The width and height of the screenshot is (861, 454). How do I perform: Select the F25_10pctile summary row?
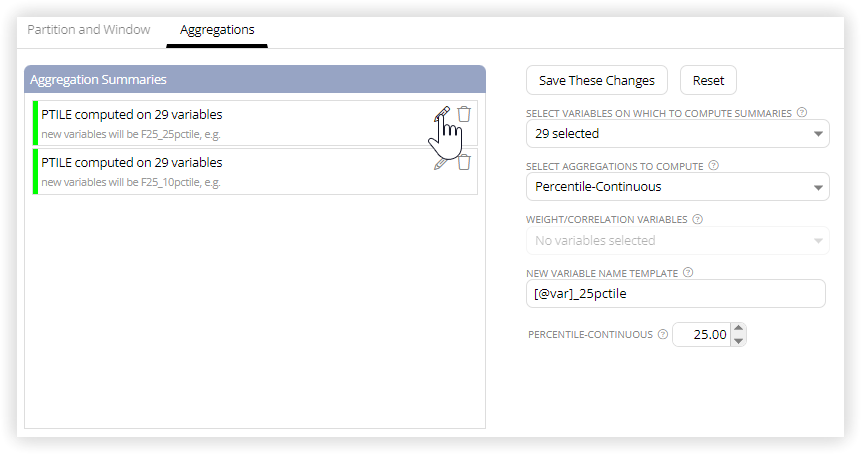(255, 171)
